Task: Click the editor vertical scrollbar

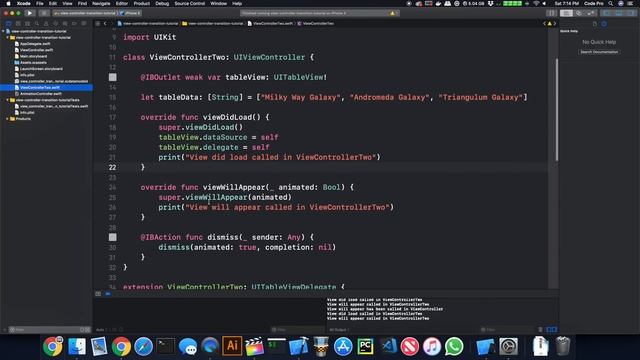Action: 556,109
